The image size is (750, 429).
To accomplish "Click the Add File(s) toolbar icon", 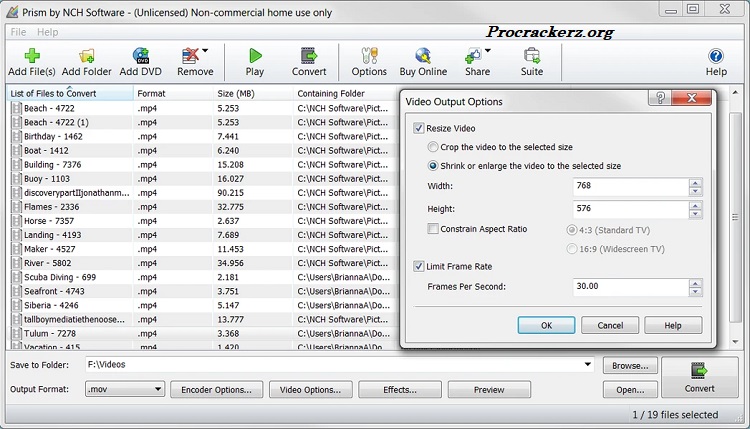I will coord(31,57).
